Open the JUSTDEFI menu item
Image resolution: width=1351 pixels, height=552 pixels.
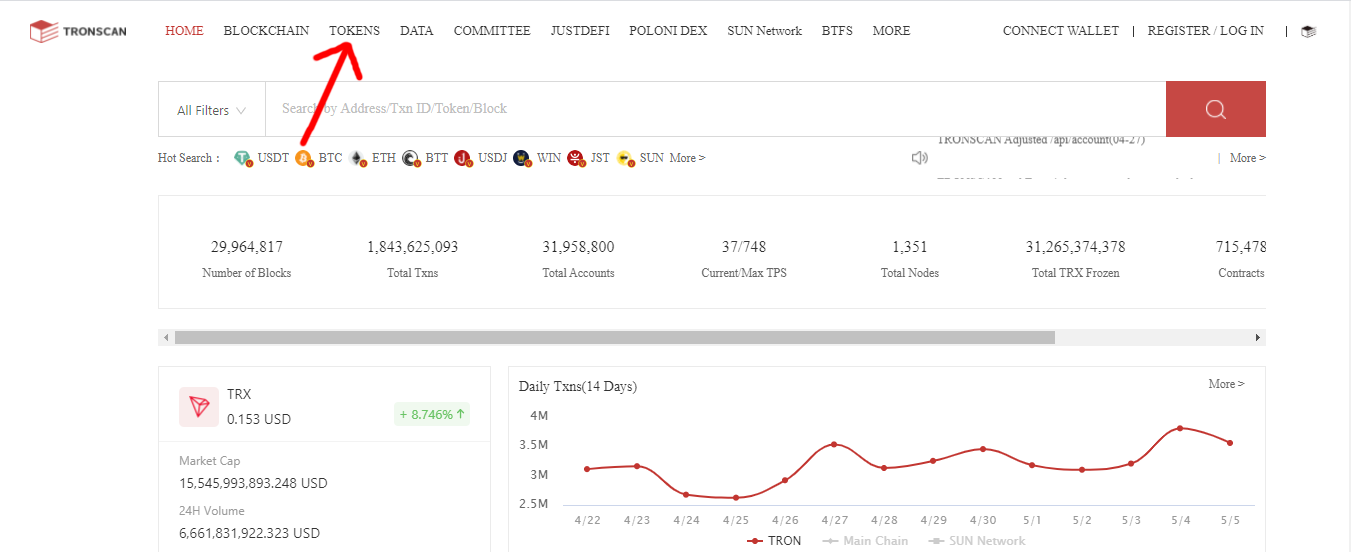pos(580,31)
